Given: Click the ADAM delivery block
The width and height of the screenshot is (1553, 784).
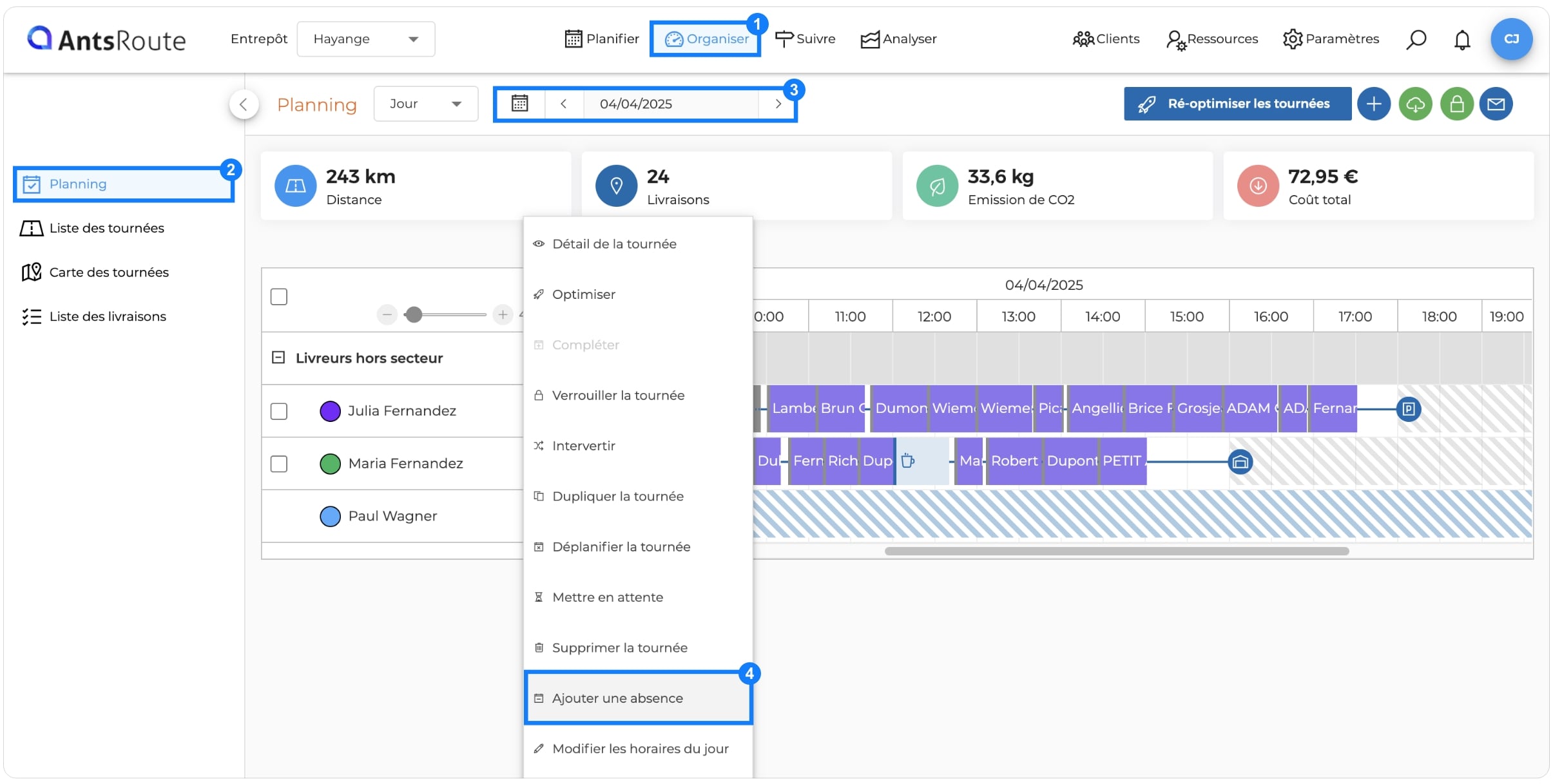Looking at the screenshot, I should pyautogui.click(x=1251, y=408).
